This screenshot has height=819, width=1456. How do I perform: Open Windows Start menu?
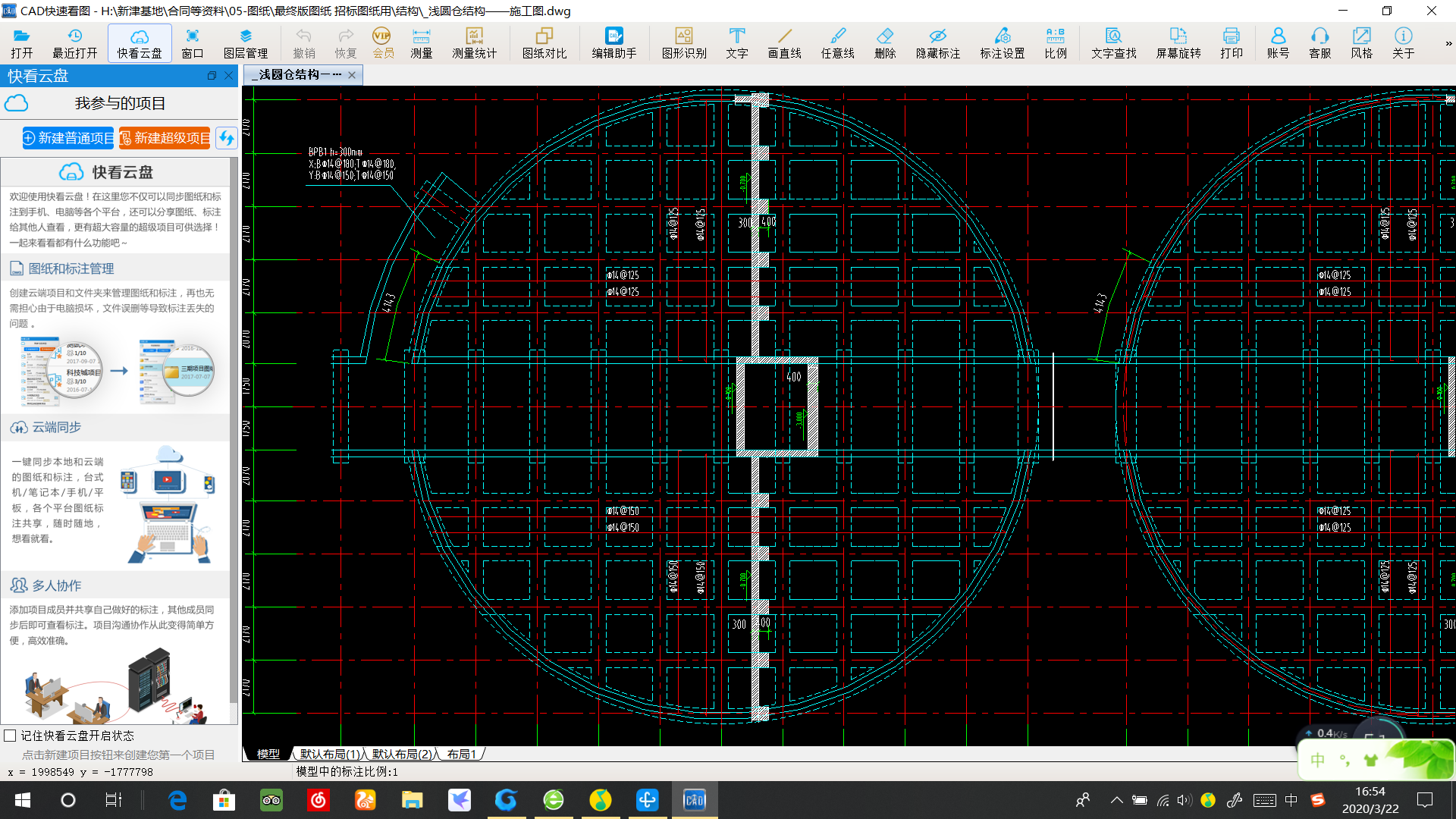pos(23,800)
